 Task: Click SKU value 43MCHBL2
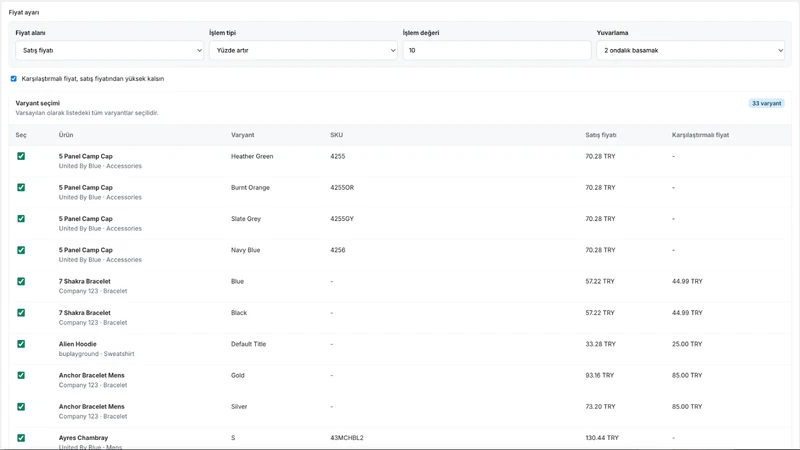coord(346,438)
